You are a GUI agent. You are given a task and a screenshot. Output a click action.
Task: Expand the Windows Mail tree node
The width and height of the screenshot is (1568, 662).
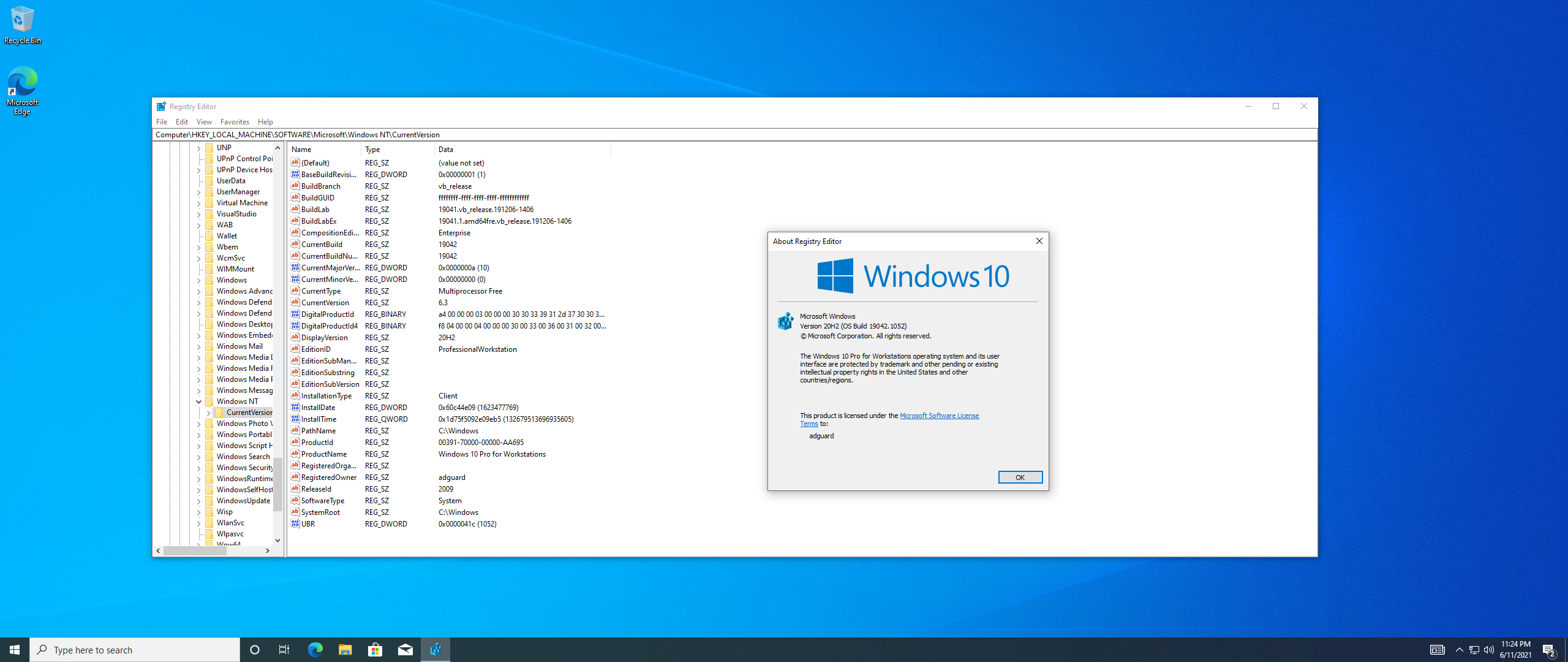pyautogui.click(x=199, y=346)
